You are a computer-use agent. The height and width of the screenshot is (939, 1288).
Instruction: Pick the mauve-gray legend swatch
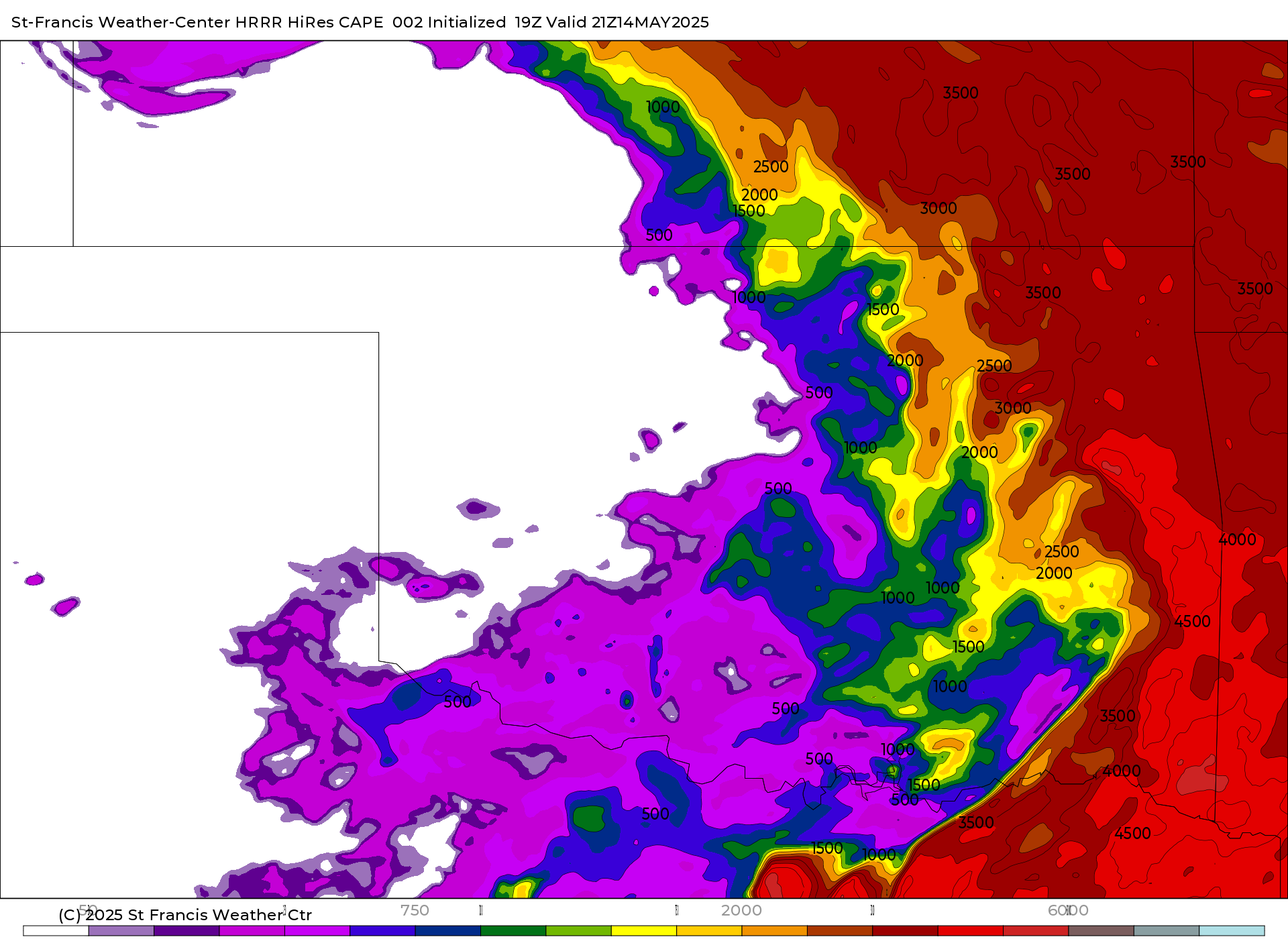(1101, 931)
